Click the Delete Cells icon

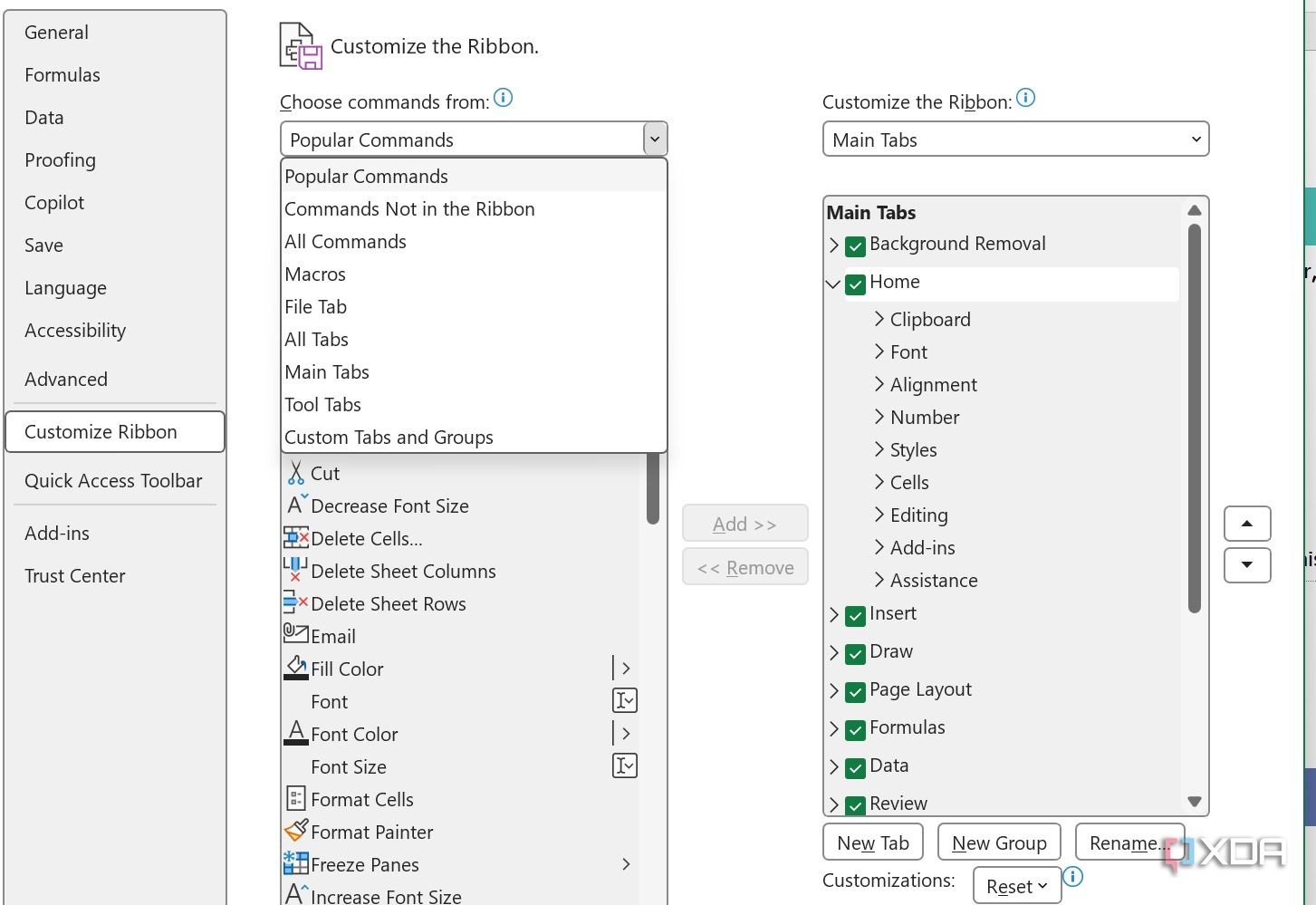click(296, 538)
